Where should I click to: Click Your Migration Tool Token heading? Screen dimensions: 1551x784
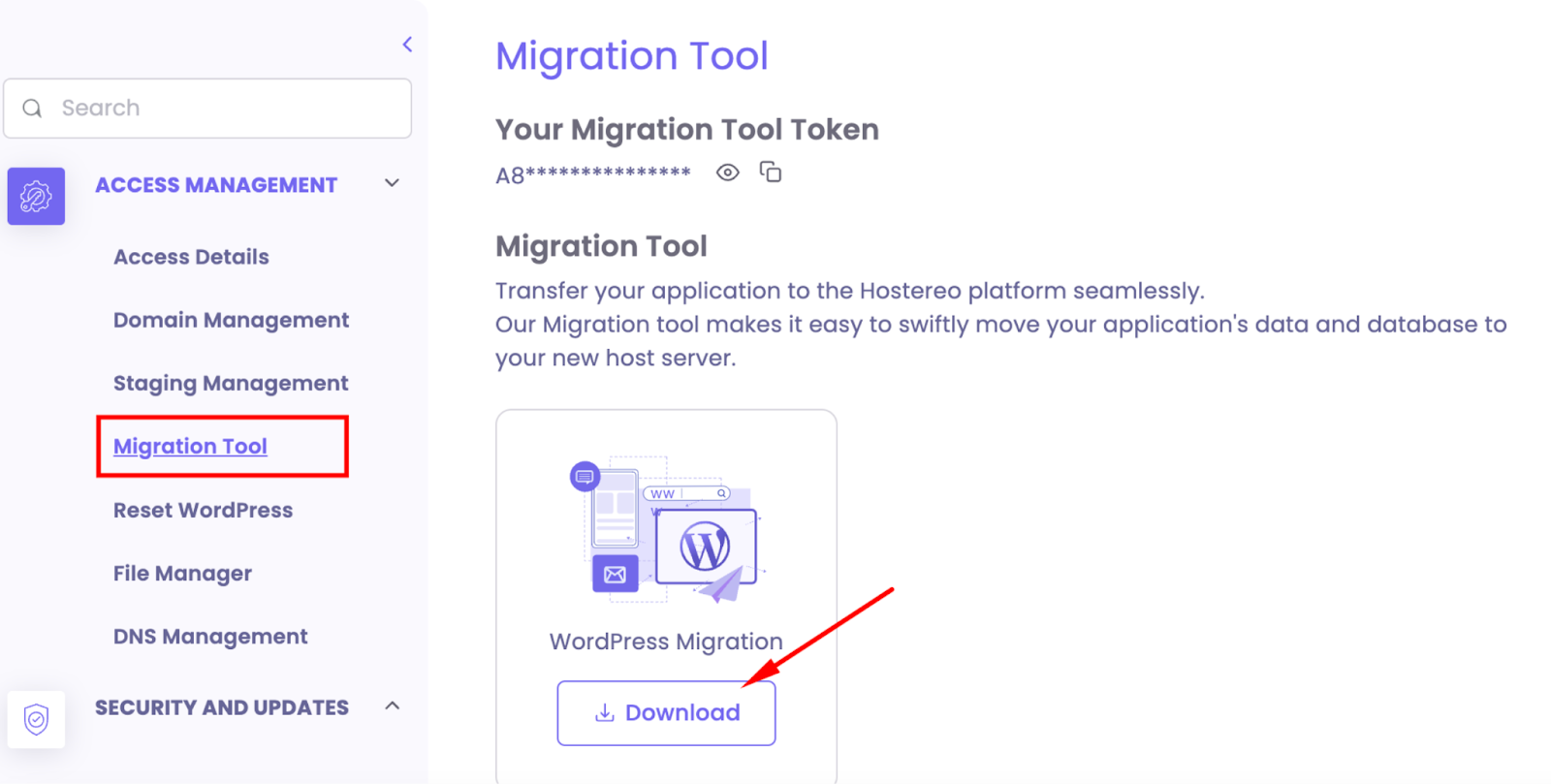(687, 130)
